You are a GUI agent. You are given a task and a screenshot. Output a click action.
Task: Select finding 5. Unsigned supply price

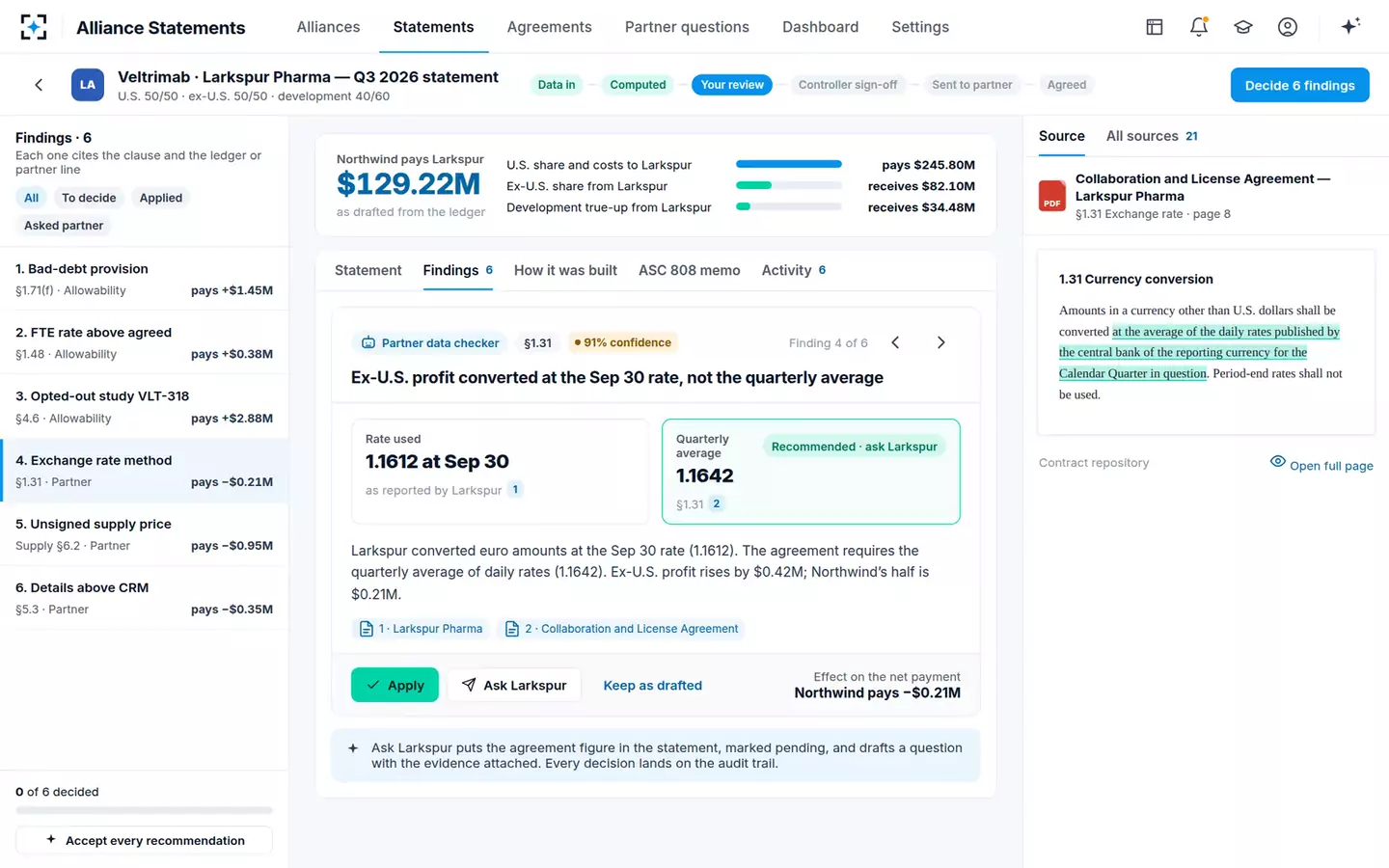click(145, 534)
